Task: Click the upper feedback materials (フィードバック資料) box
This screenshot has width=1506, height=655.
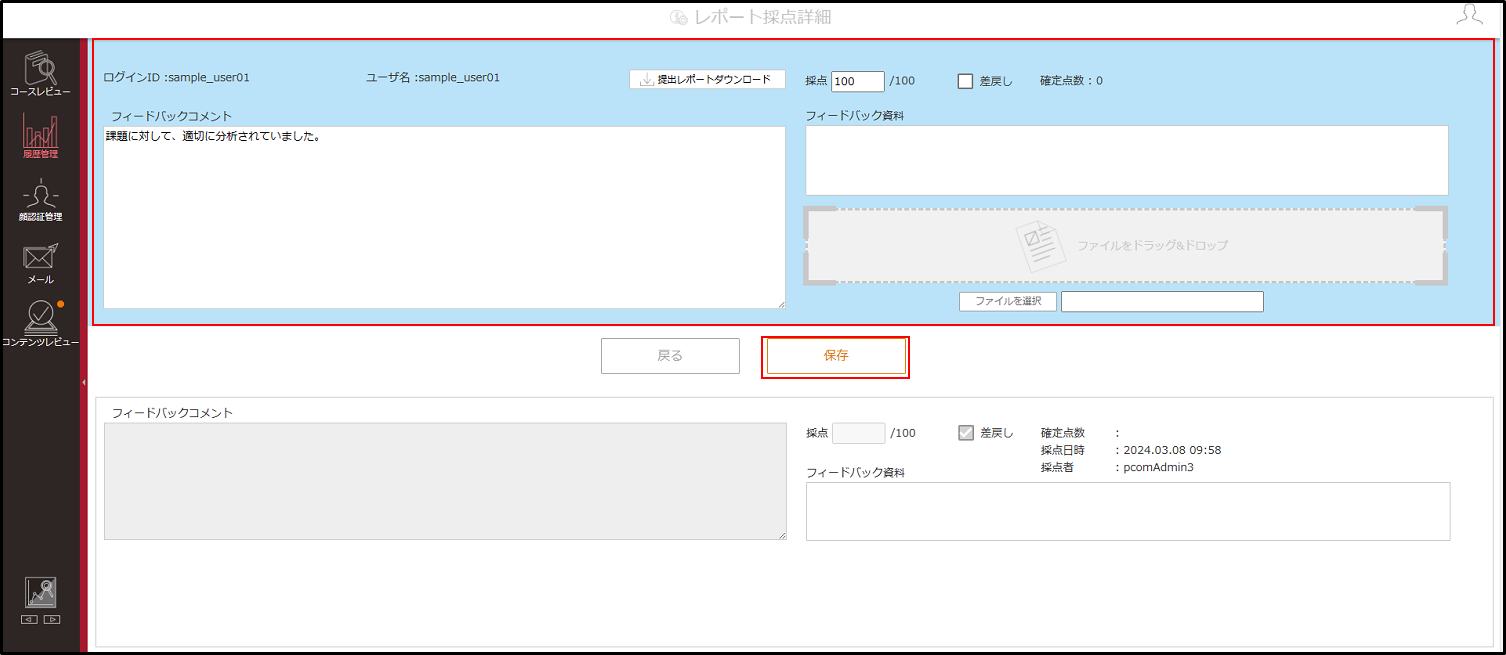Action: [x=1127, y=160]
